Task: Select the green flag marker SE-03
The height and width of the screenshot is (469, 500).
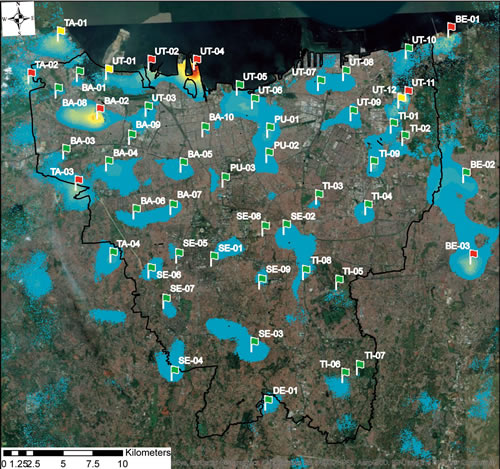Action: tap(255, 341)
